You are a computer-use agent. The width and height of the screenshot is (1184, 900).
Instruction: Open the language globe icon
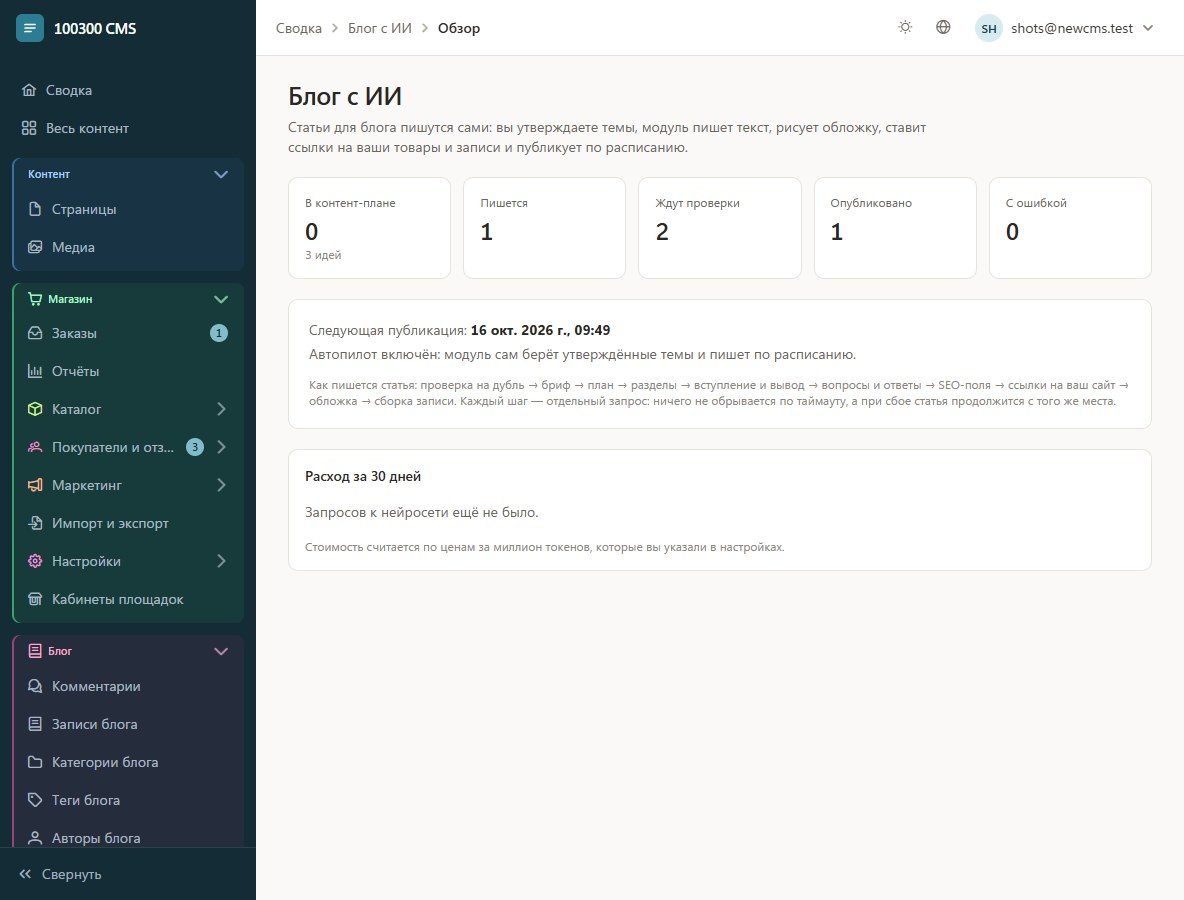[x=943, y=28]
